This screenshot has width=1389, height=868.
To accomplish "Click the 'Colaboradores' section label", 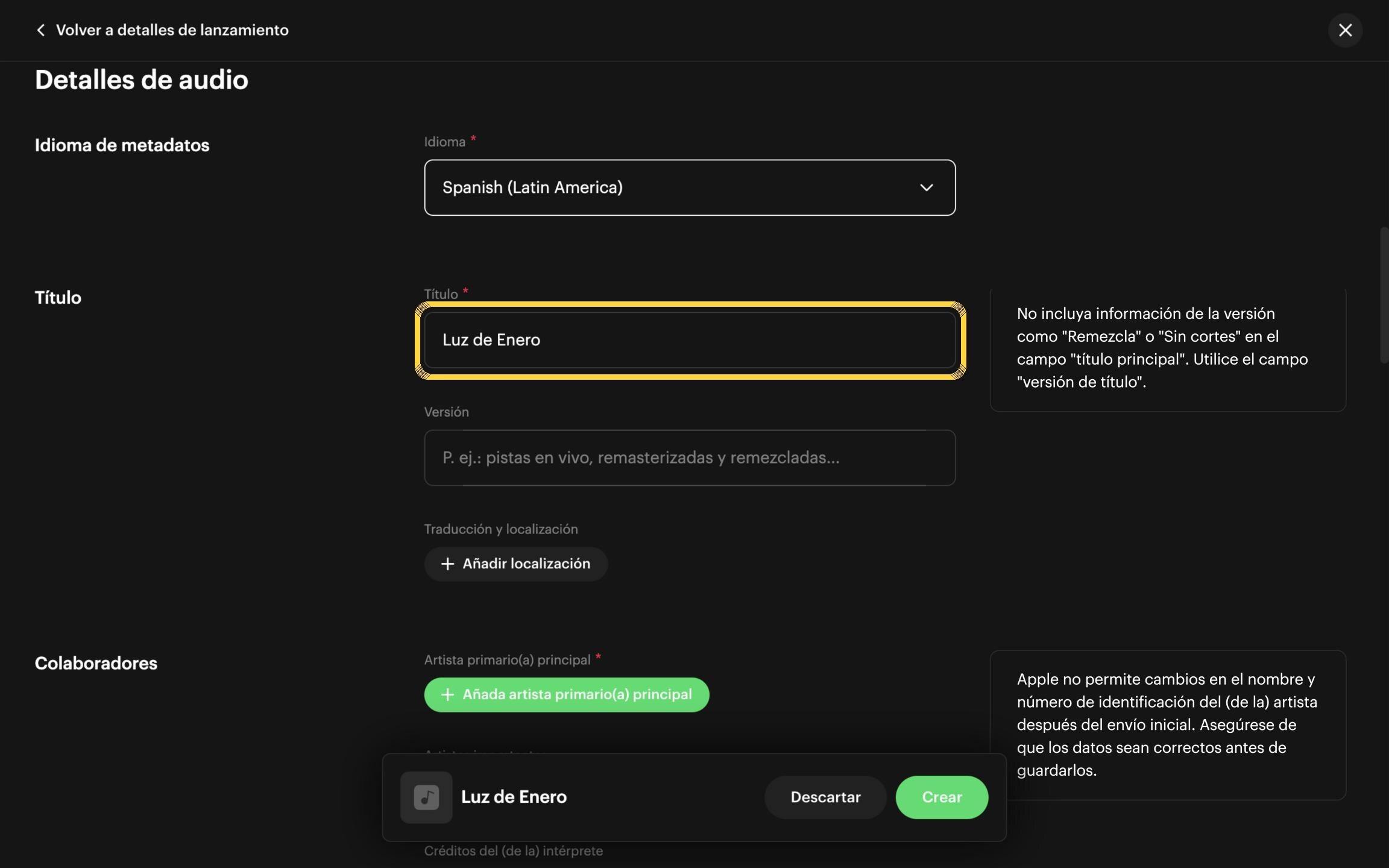I will click(96, 663).
